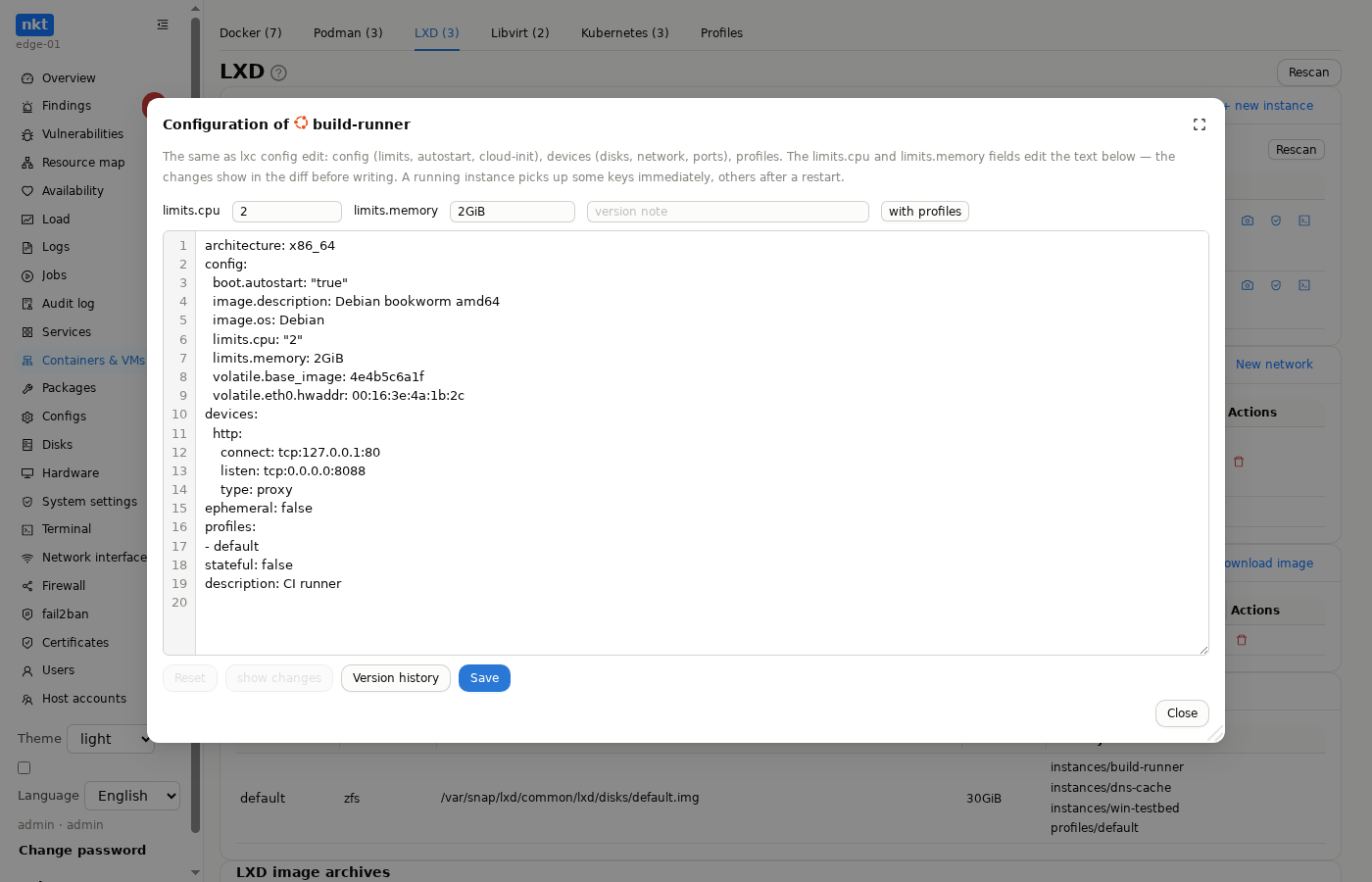Image resolution: width=1372 pixels, height=882 pixels.
Task: Click the Jobs play-circle icon
Action: click(x=27, y=275)
